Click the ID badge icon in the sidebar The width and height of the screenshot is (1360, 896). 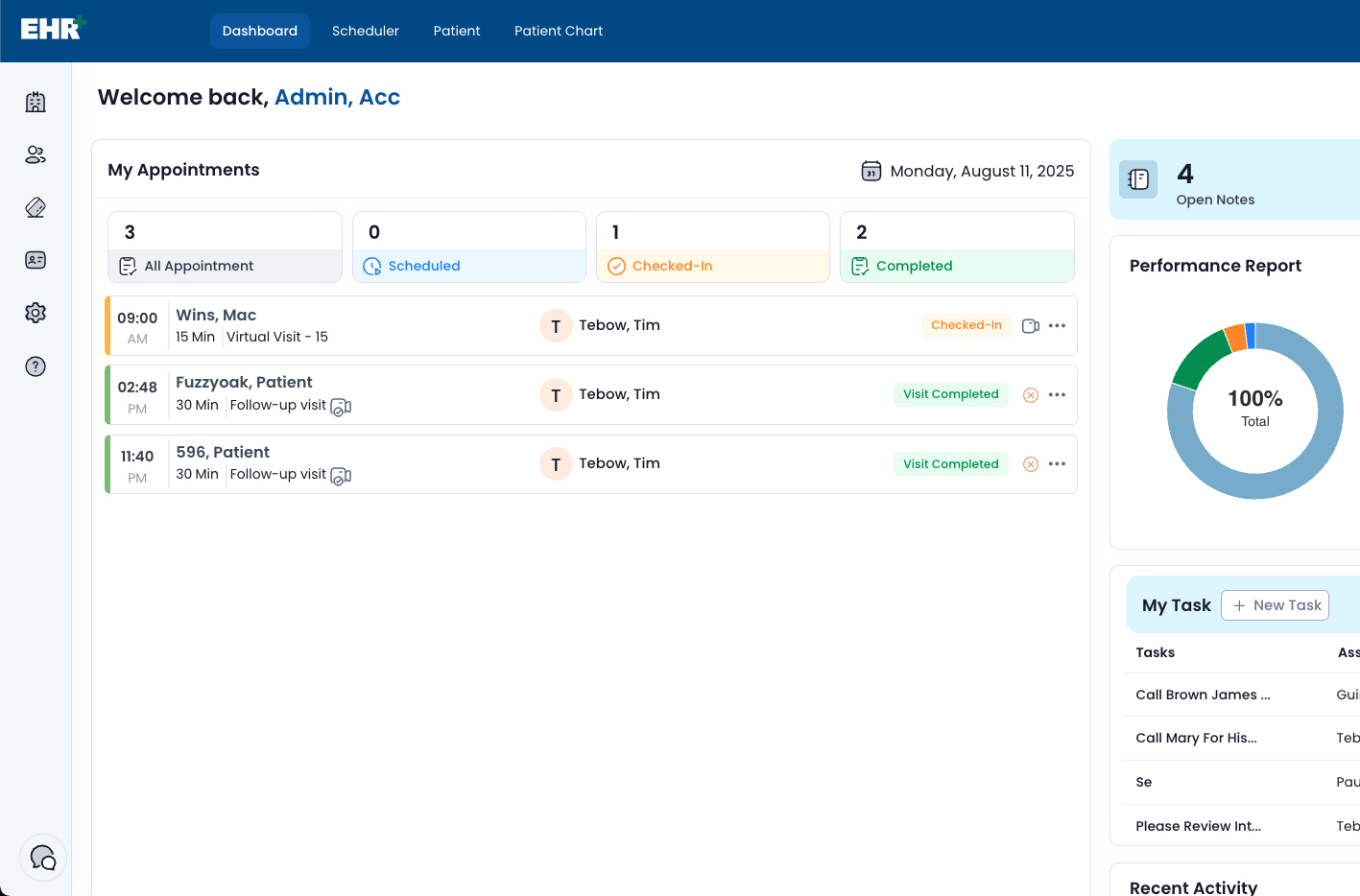[x=36, y=260]
